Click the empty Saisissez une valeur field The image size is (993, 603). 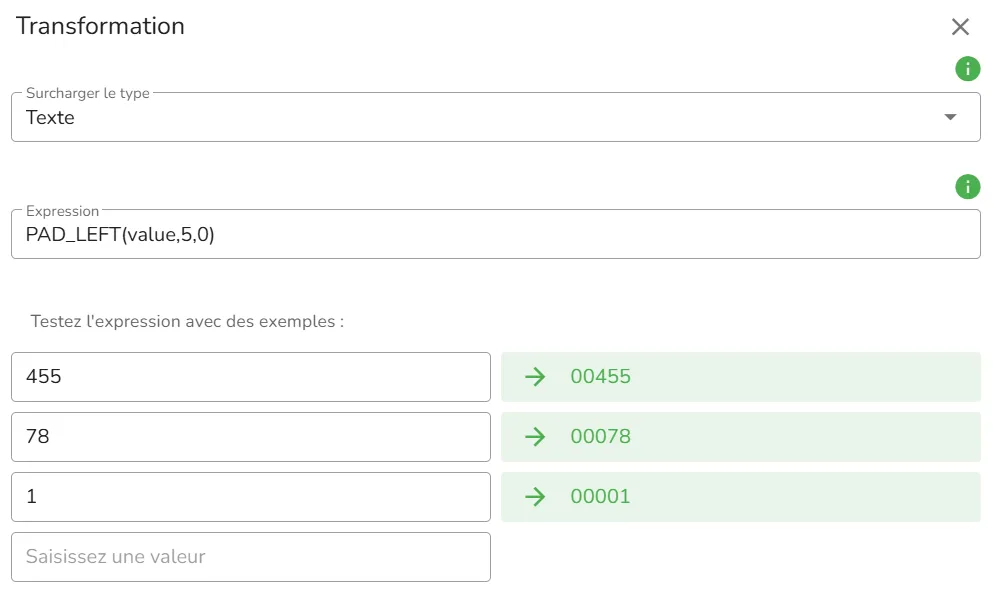[x=251, y=557]
